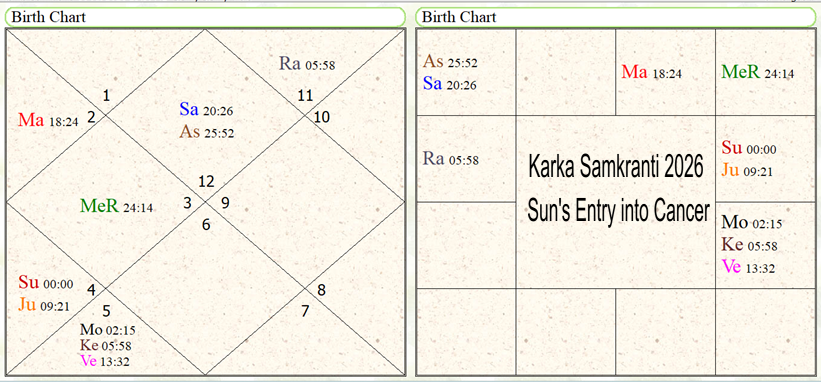
Task: Click house number 12 in diamond chart
Action: (x=207, y=182)
